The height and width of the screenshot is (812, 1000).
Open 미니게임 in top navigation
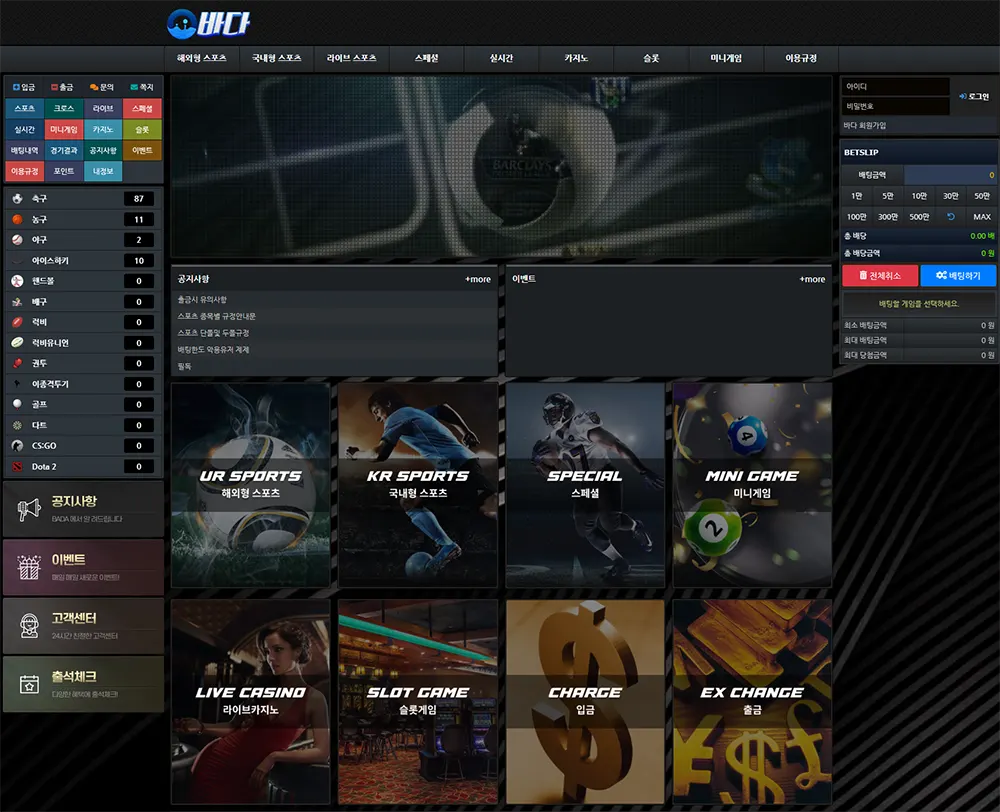pos(726,58)
